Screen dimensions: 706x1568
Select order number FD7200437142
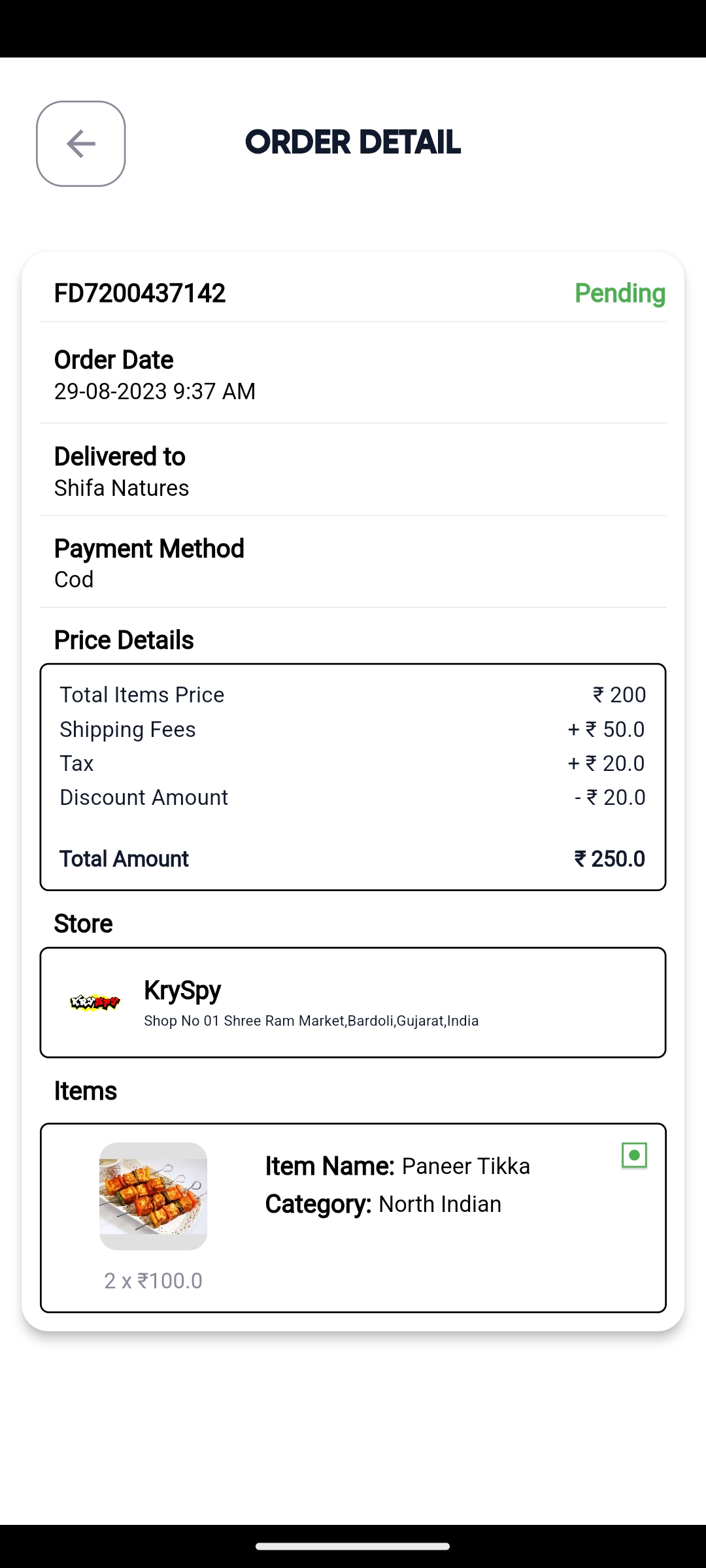click(x=140, y=293)
